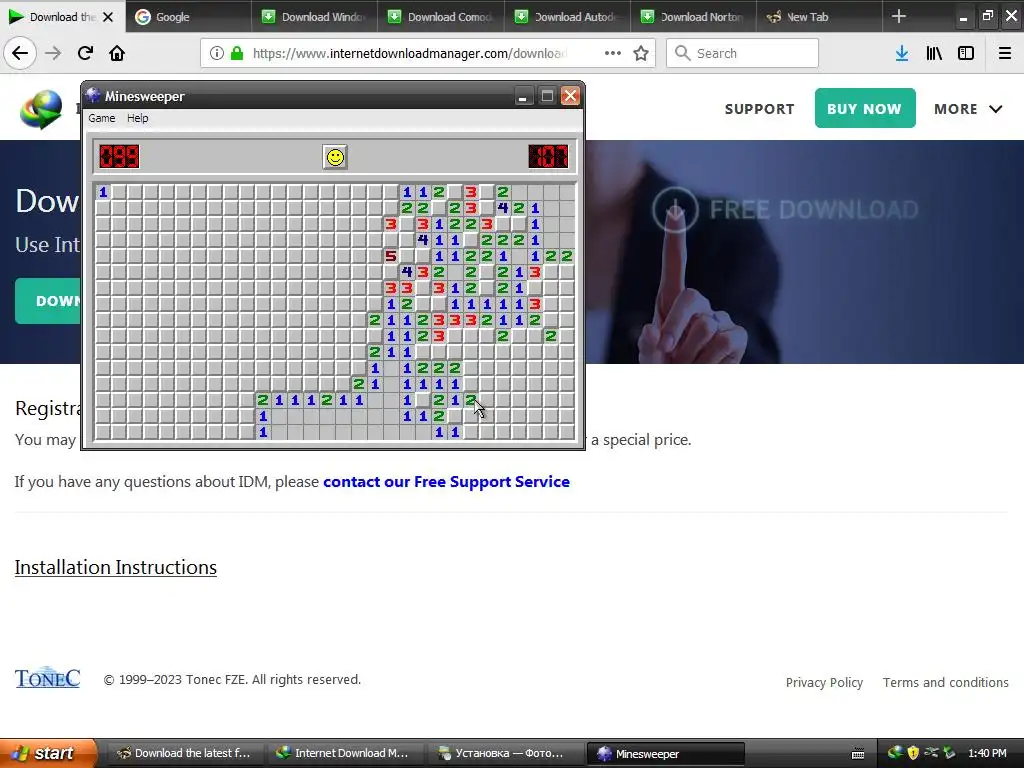Open a new tab with the plus button

coord(899,16)
